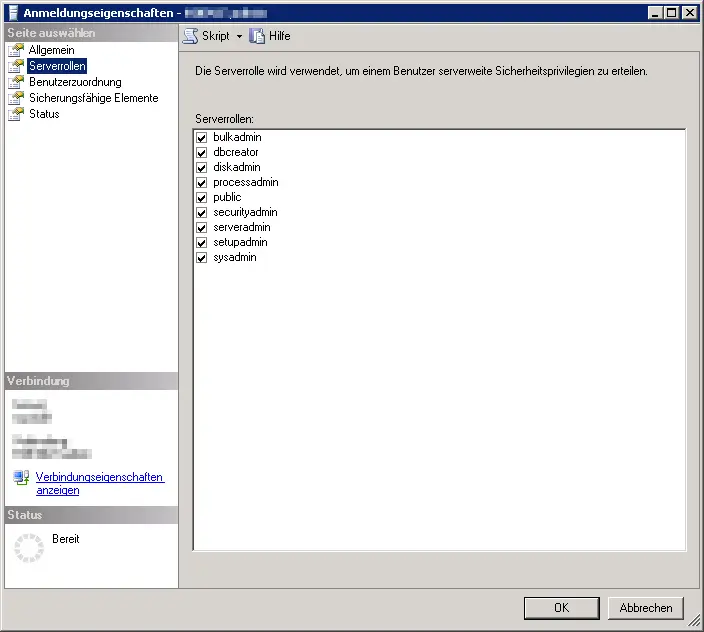704x632 pixels.
Task: Select the securityadmin role name
Action: point(245,212)
